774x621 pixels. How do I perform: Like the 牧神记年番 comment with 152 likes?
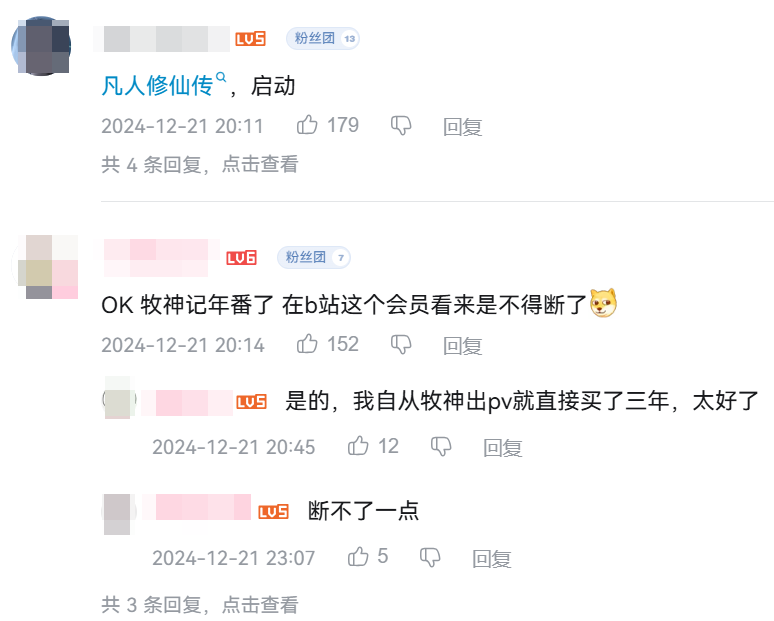(307, 344)
